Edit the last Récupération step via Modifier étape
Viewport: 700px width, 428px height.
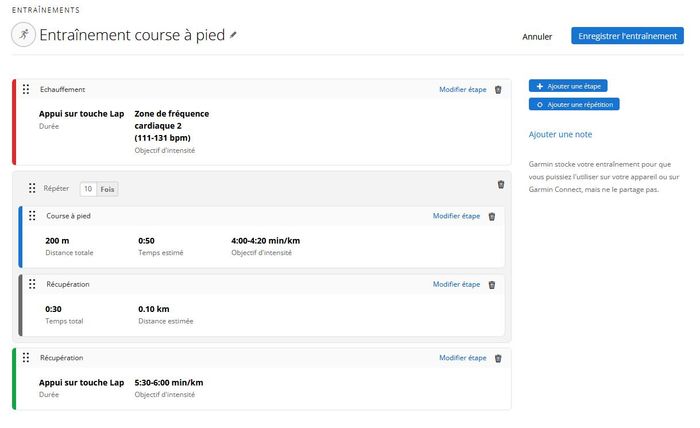462,358
